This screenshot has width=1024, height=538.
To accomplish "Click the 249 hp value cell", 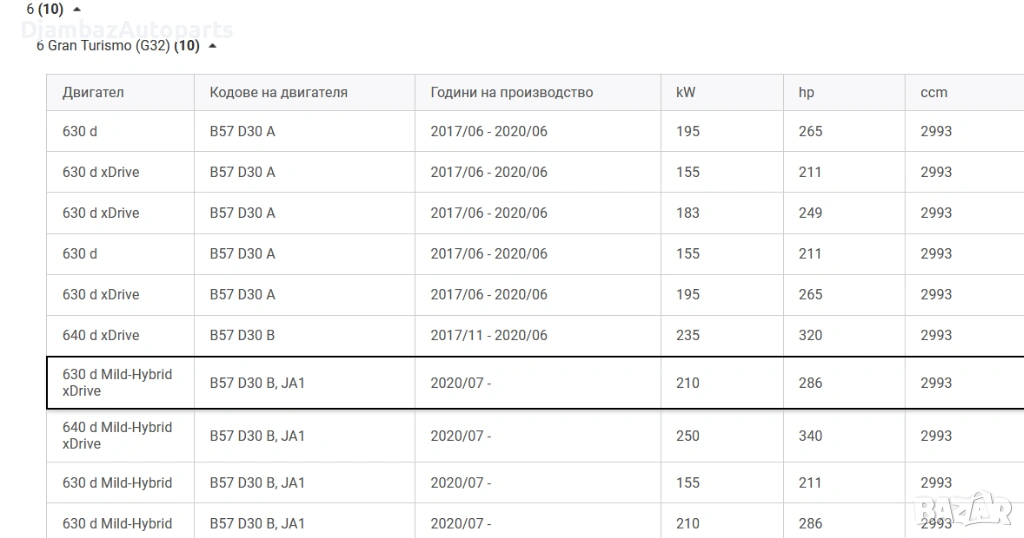I will [810, 213].
